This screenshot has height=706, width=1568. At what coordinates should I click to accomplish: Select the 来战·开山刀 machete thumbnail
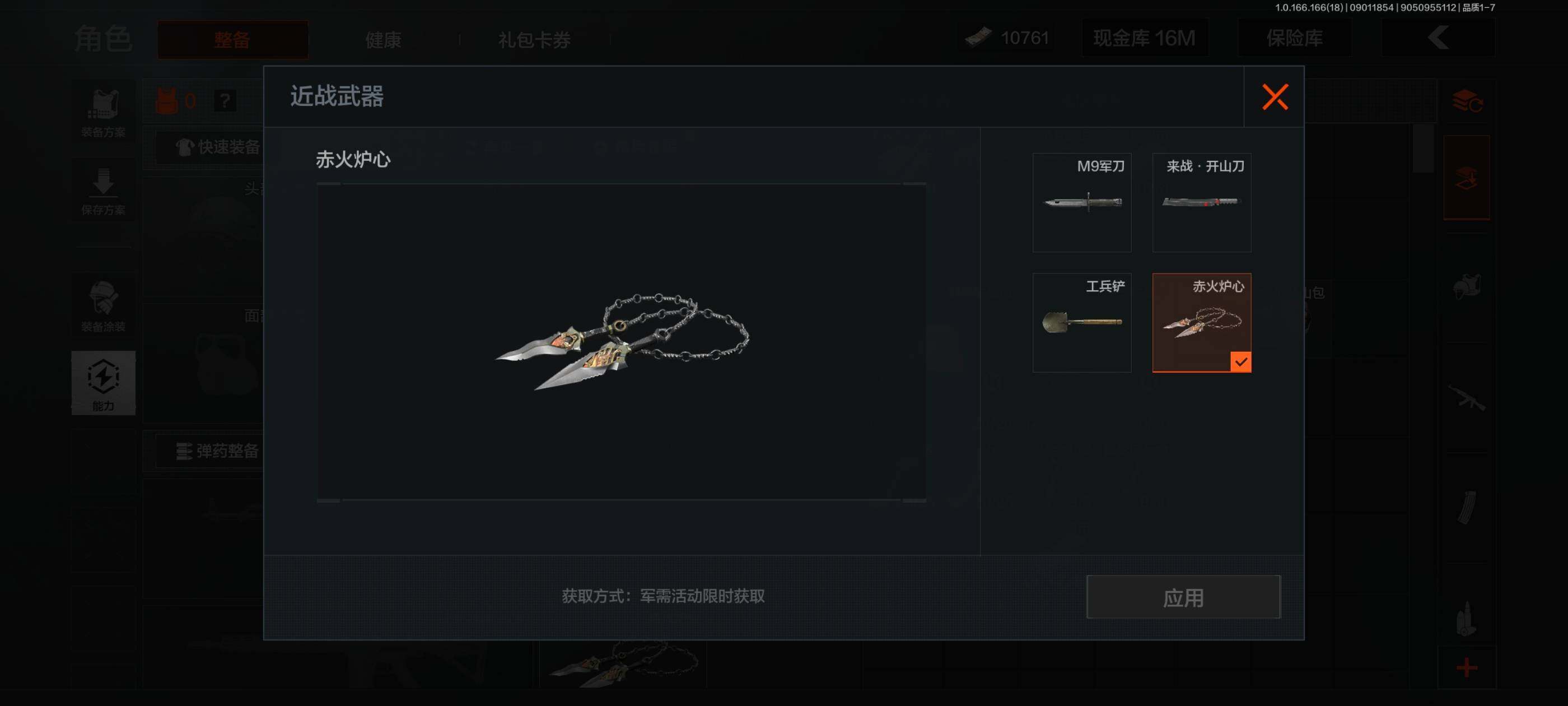pyautogui.click(x=1202, y=202)
